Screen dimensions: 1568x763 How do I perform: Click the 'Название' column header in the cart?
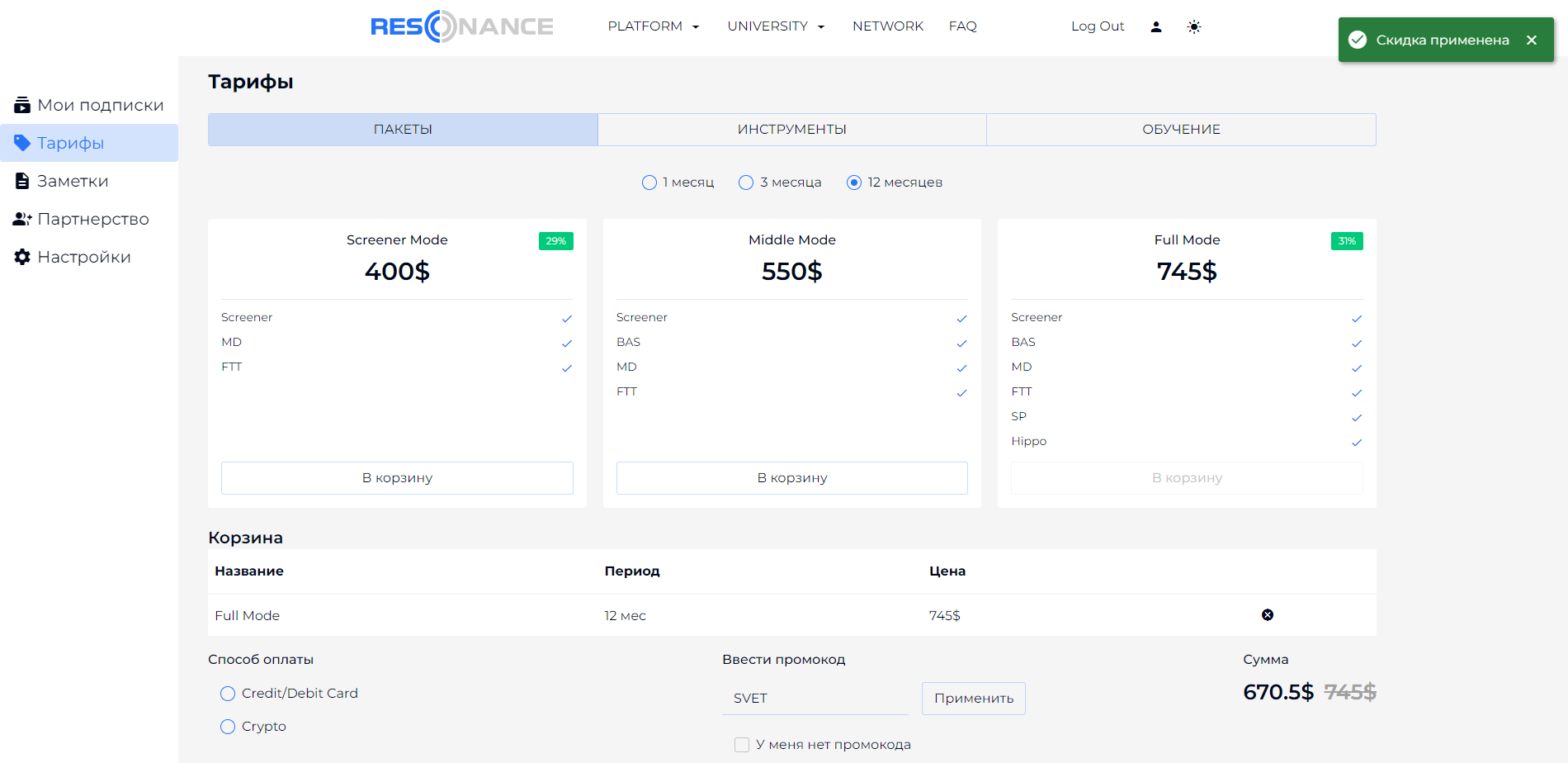click(x=249, y=571)
